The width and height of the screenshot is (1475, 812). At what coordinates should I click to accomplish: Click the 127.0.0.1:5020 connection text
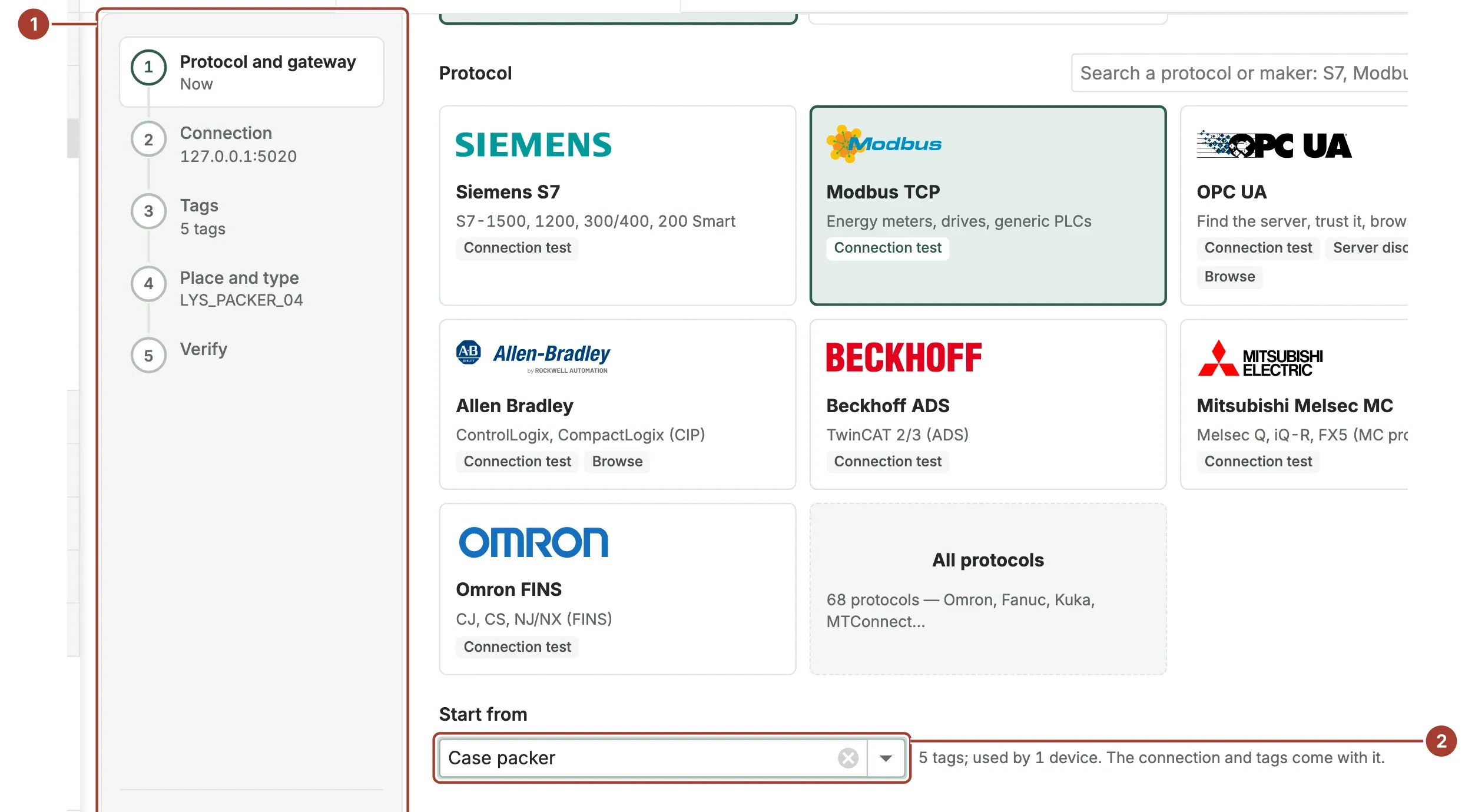click(238, 157)
